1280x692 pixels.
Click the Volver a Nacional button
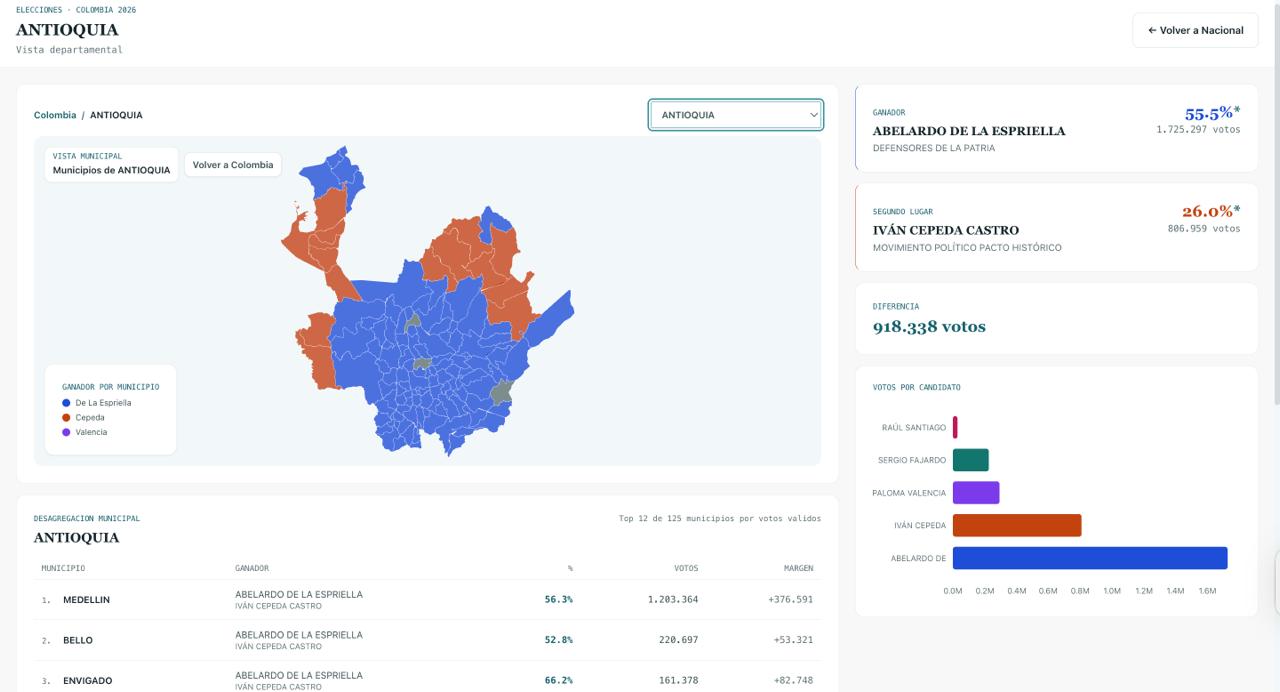coord(1195,30)
